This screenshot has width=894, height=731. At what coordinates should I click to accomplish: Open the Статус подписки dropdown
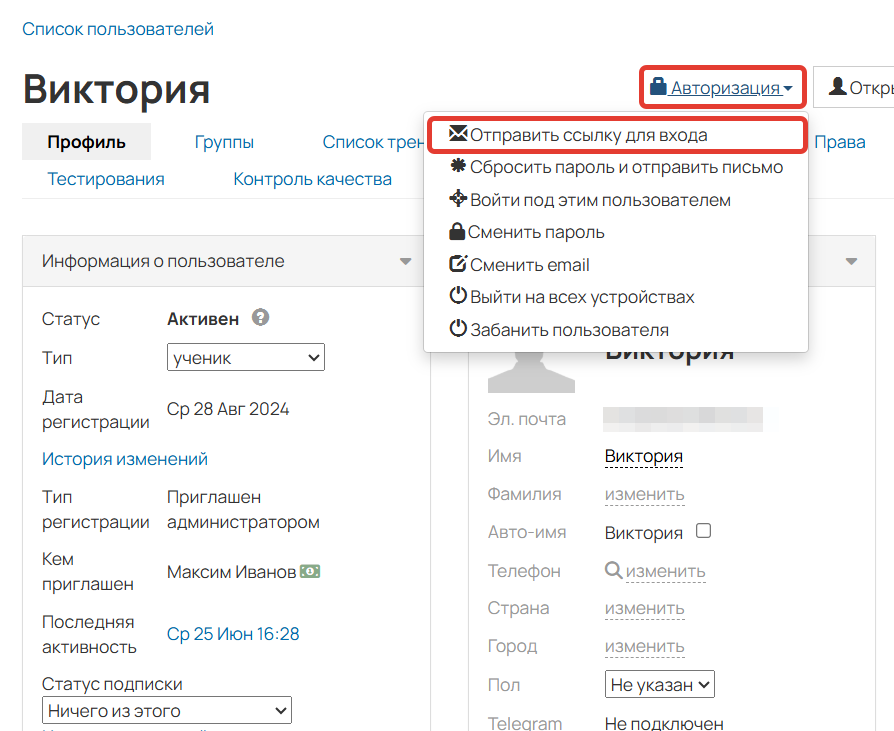tap(166, 710)
